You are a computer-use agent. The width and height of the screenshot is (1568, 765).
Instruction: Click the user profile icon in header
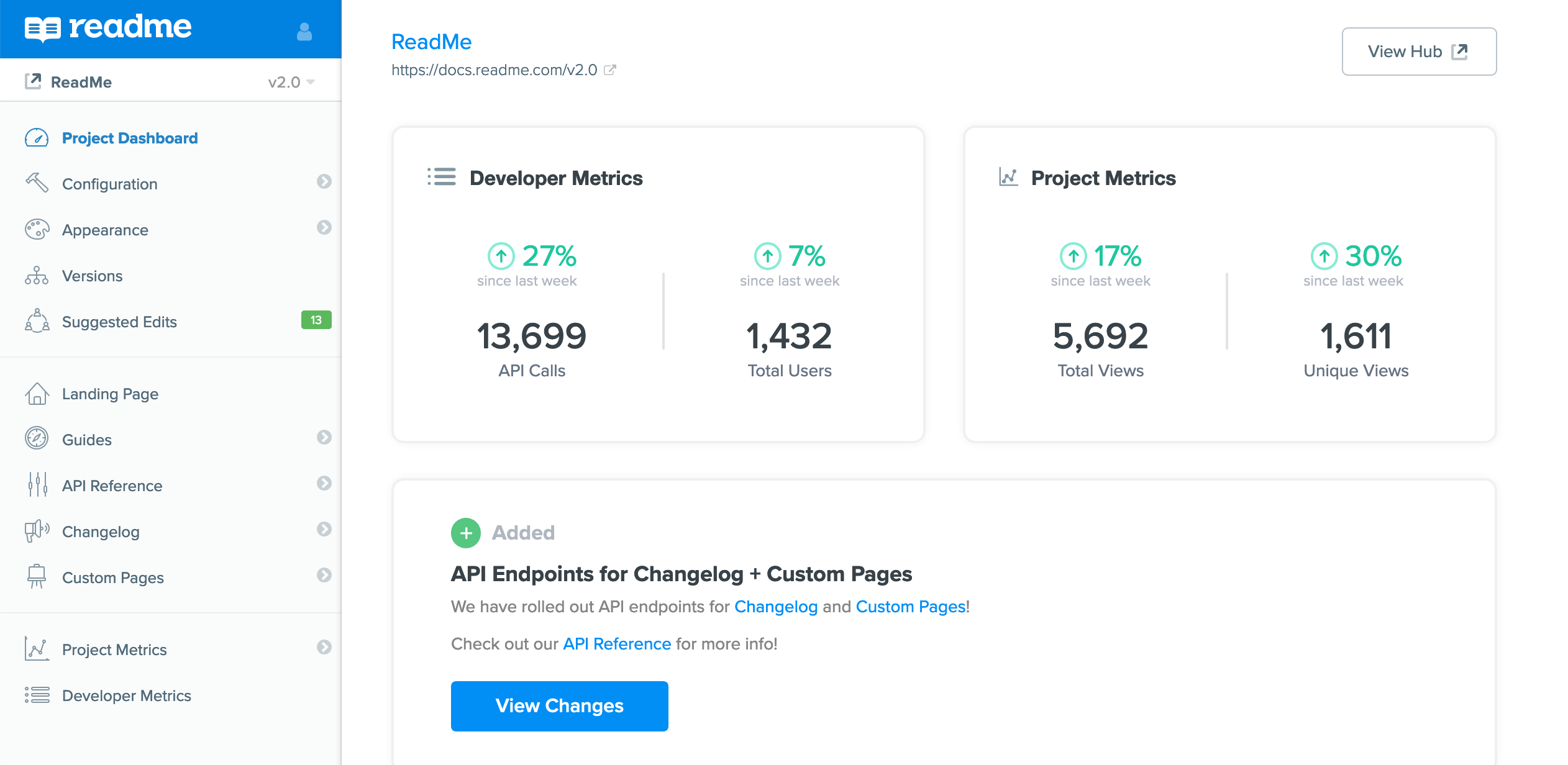click(x=304, y=31)
